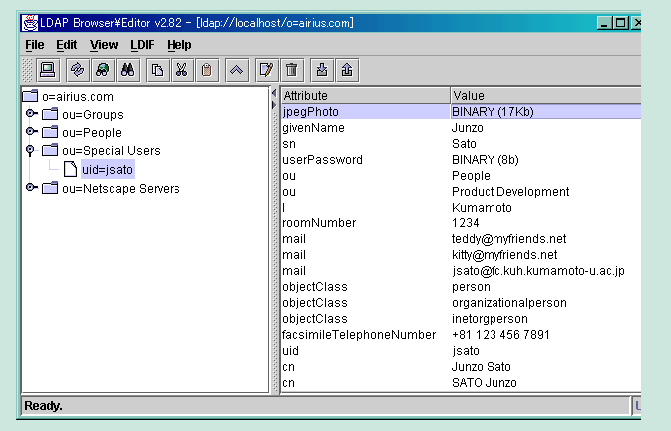The image size is (671, 431).
Task: Open the LDIF menu
Action: (x=143, y=45)
